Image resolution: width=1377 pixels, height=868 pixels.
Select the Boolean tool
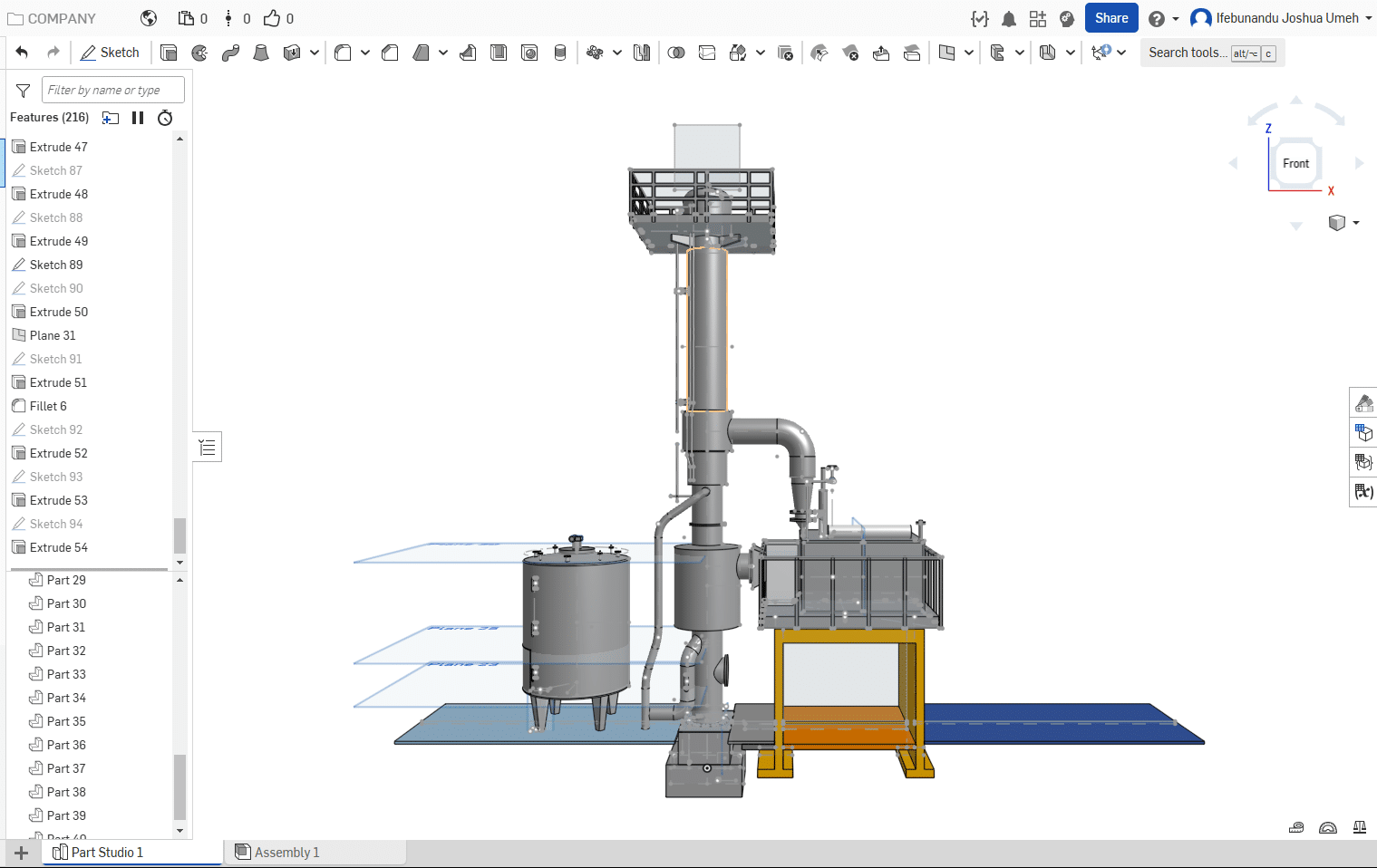click(x=676, y=53)
